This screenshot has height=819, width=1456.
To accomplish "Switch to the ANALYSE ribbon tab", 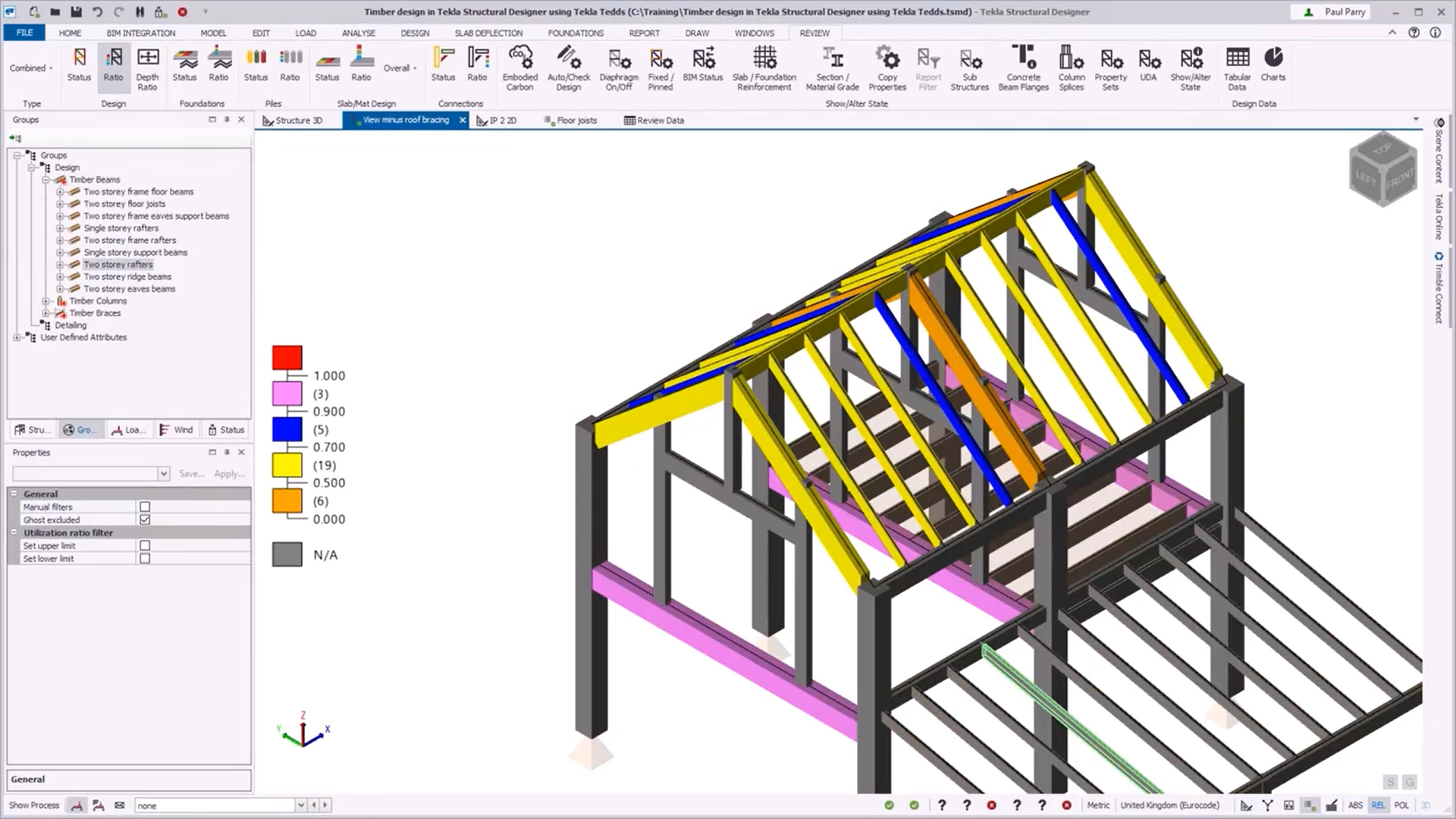I will pos(359,33).
